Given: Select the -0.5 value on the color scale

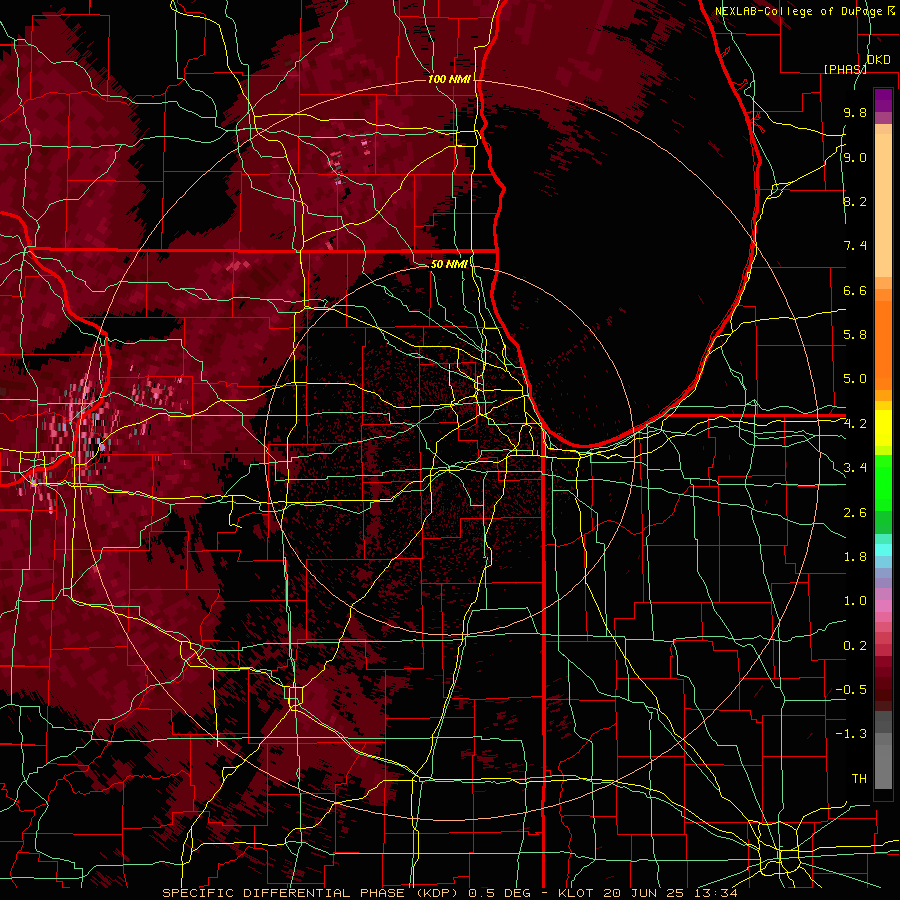Looking at the screenshot, I should coord(851,690).
